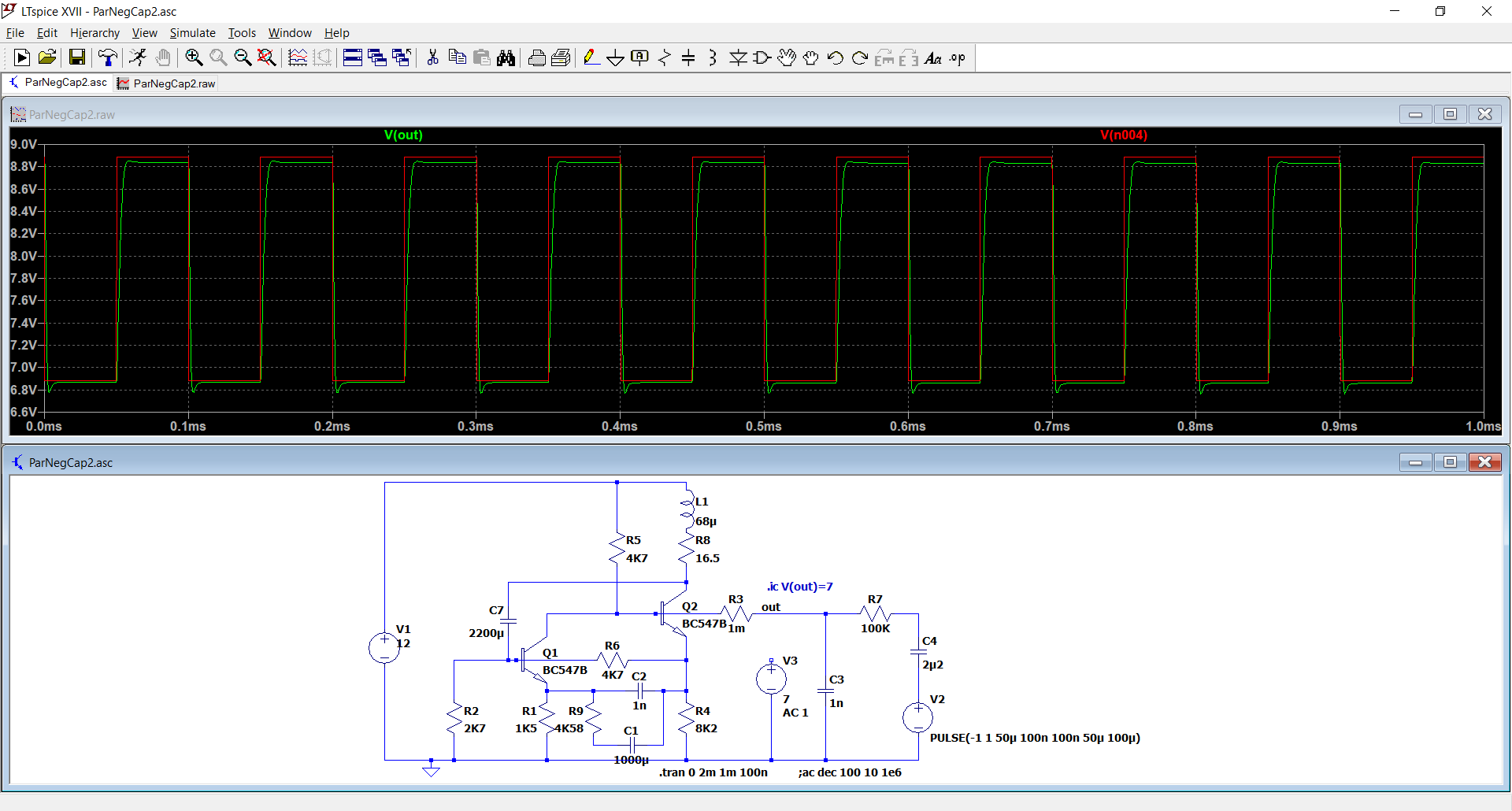Viewport: 1512px width, 811px height.
Task: Click the .ic V(out)=7 directive
Action: click(x=799, y=587)
